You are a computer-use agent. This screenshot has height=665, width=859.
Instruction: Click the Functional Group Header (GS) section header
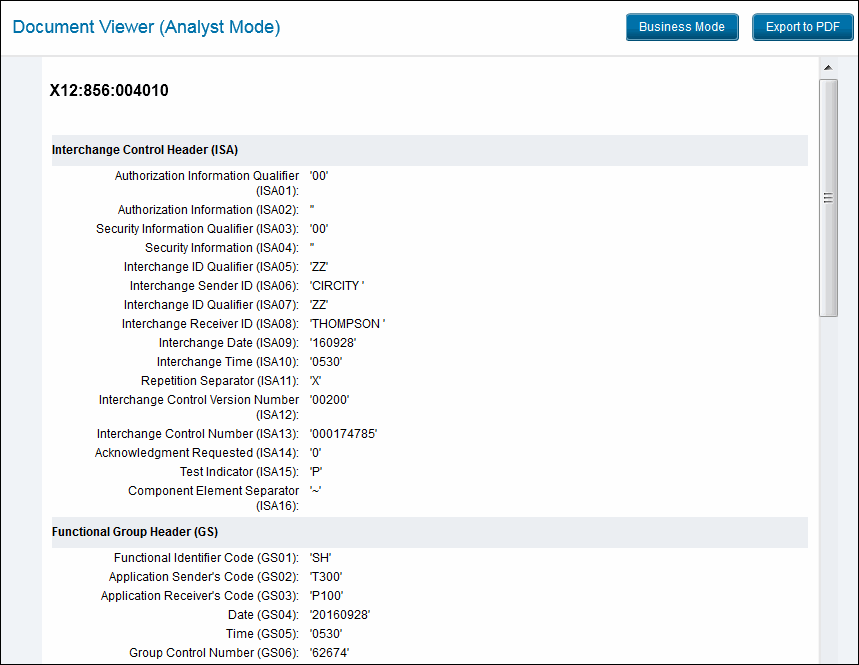pos(135,532)
